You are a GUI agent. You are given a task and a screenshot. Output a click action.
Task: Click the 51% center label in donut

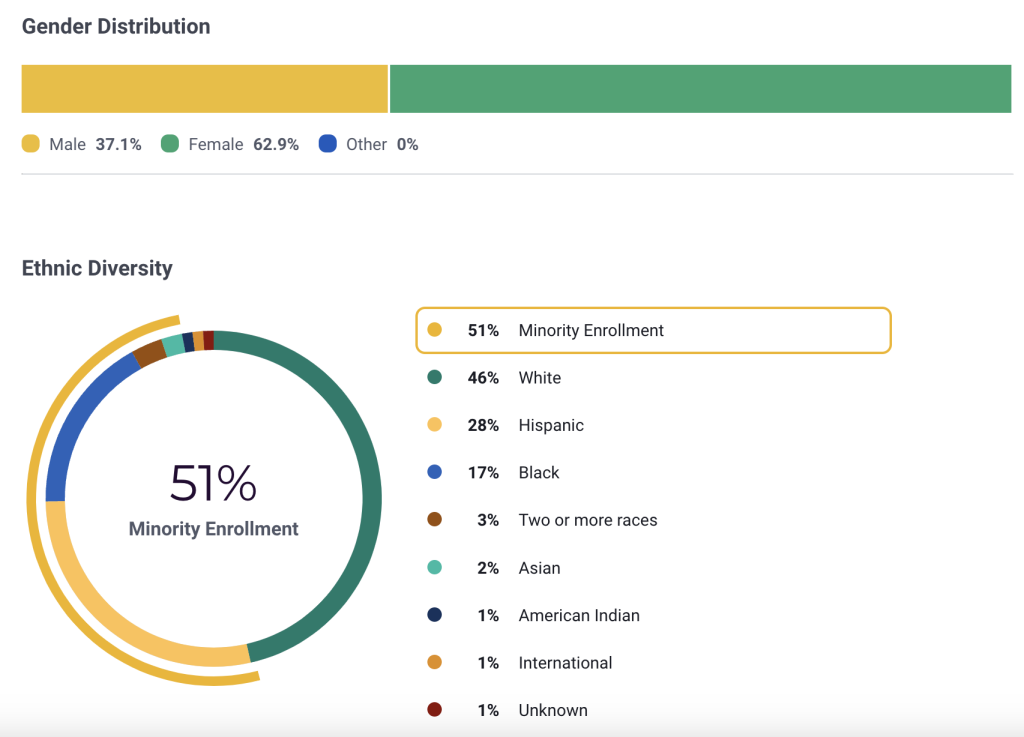tap(213, 484)
